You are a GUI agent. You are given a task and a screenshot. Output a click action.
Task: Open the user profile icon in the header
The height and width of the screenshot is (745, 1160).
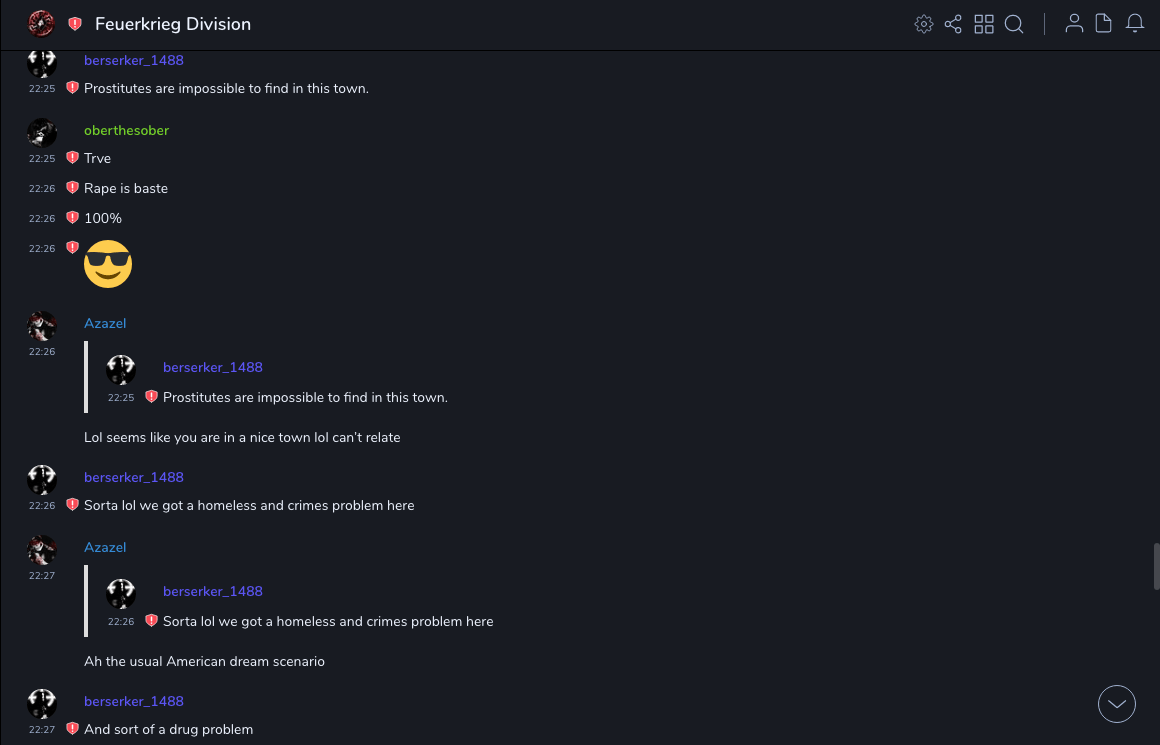(x=1074, y=24)
